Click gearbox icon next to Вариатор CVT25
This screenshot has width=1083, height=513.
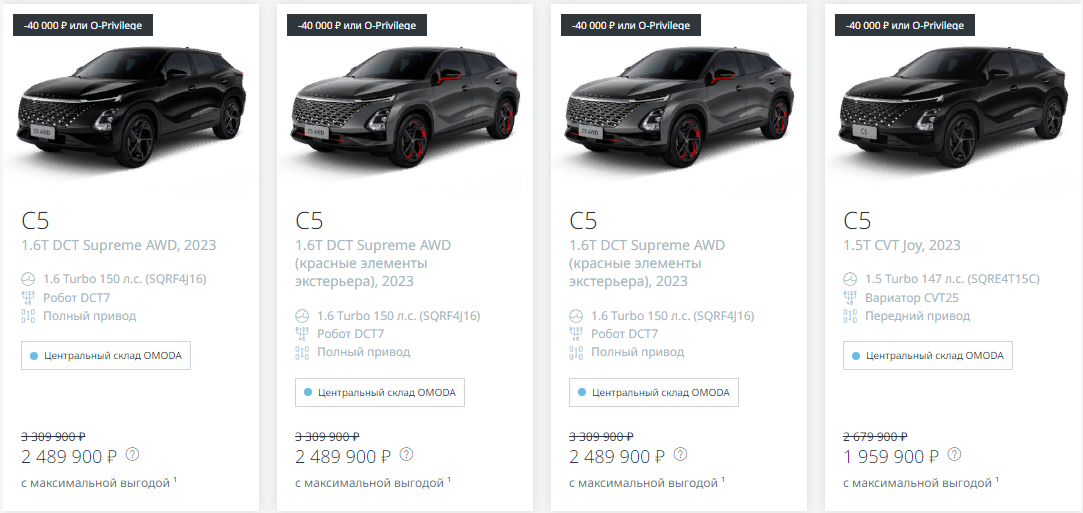pos(850,298)
